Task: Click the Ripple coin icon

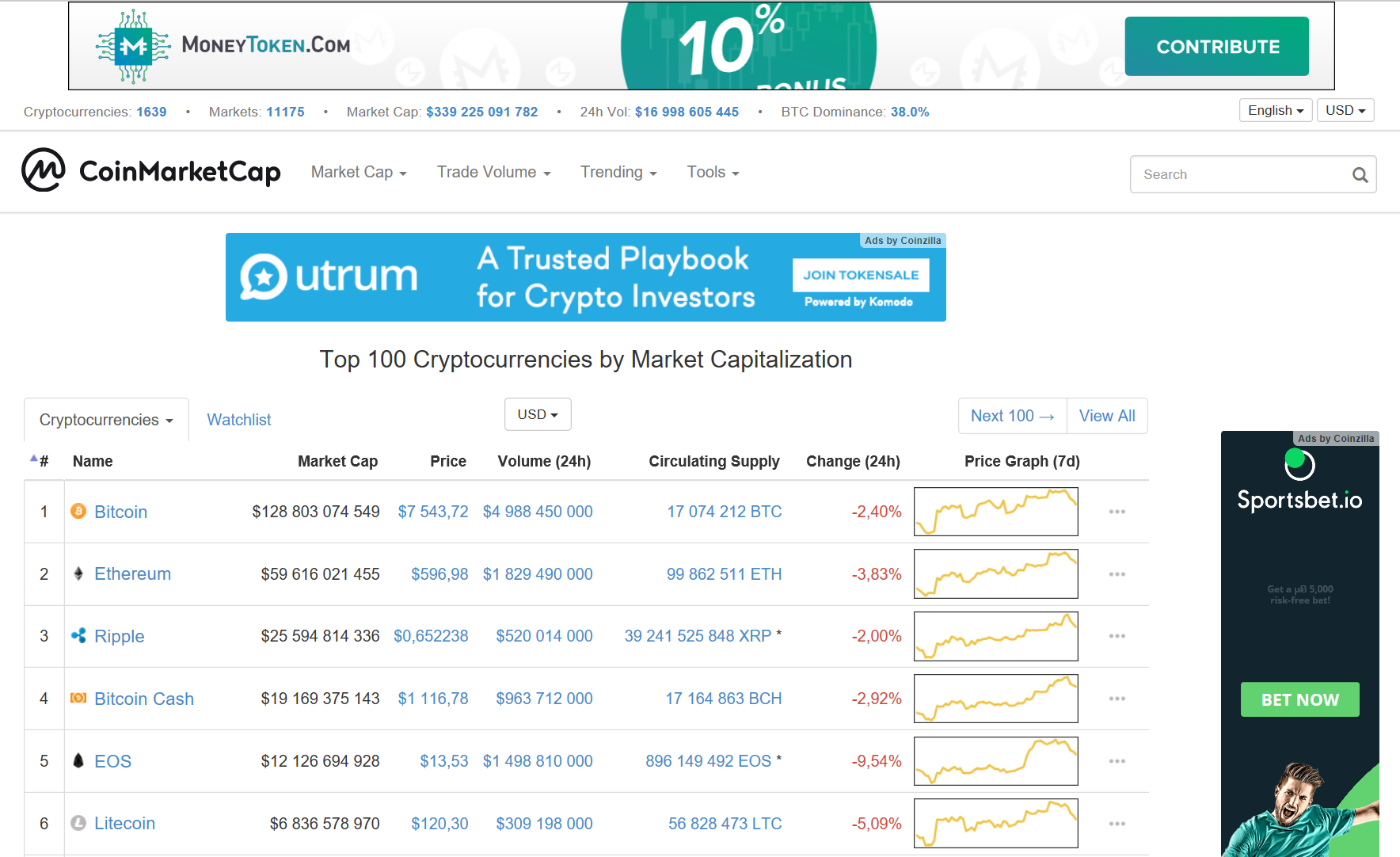Action: tap(78, 635)
